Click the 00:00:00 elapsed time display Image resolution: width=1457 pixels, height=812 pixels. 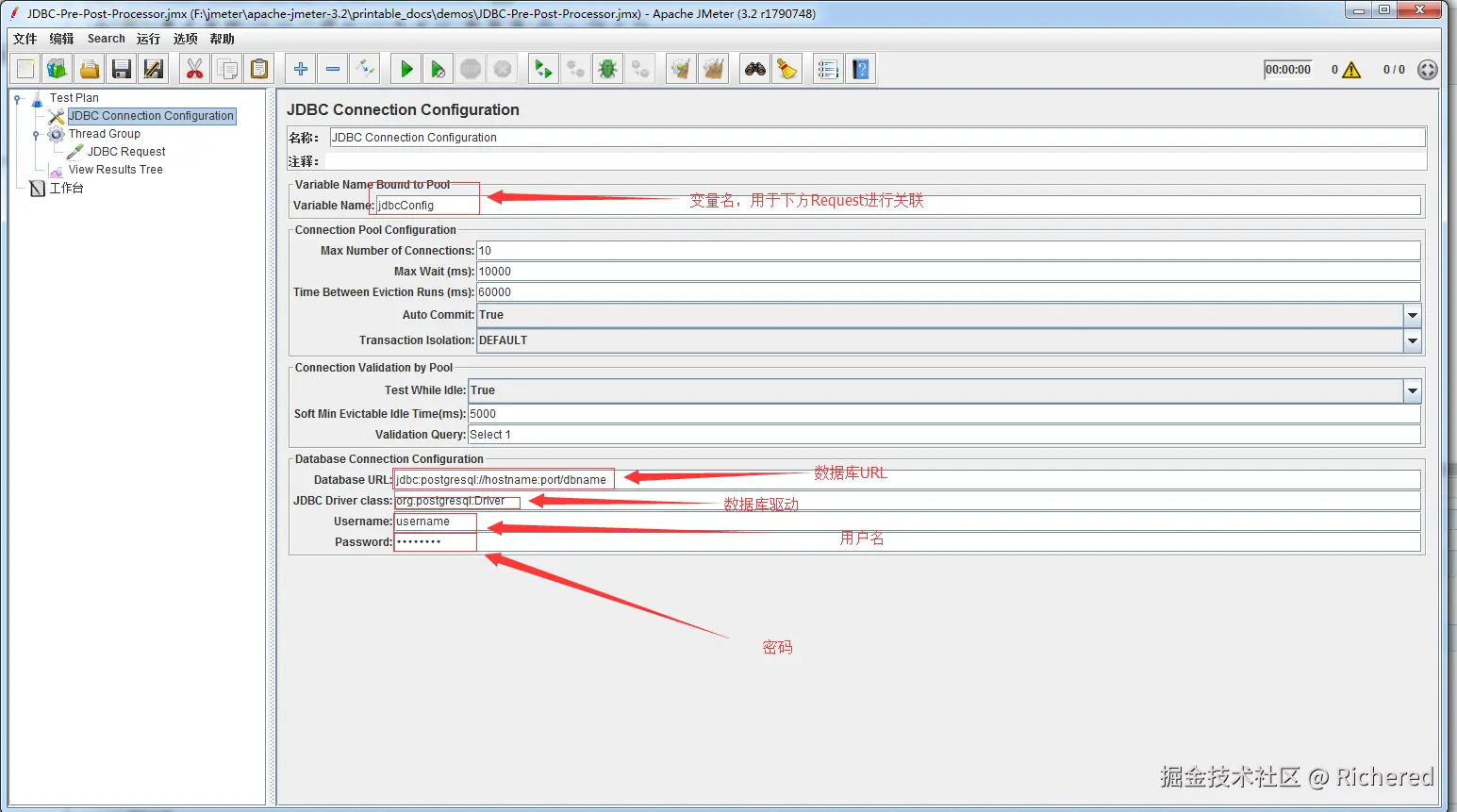pos(1288,70)
